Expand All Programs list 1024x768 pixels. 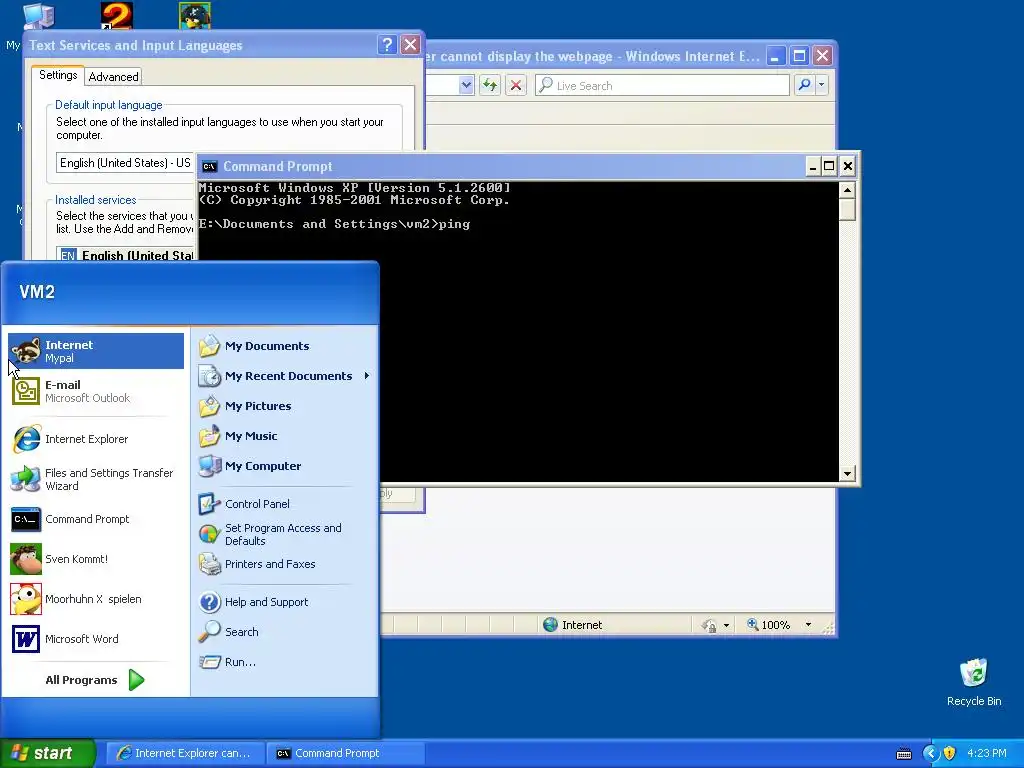tap(96, 680)
